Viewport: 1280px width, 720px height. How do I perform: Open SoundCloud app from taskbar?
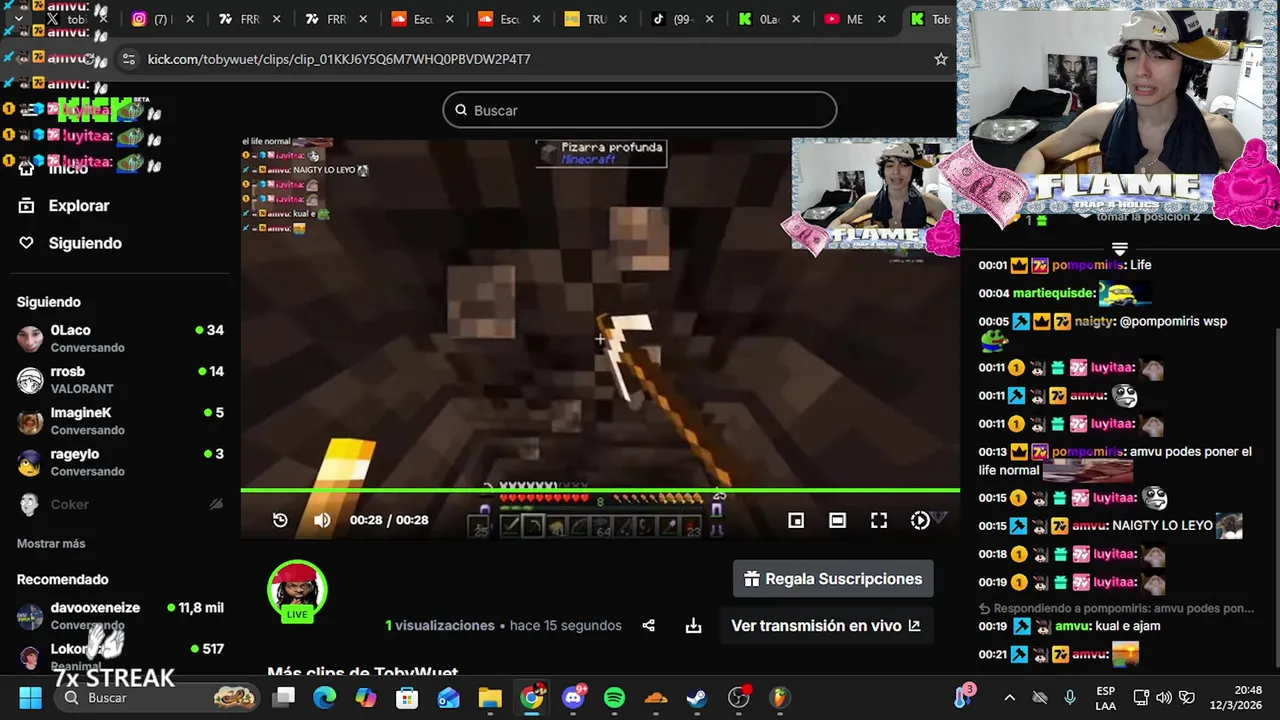(x=656, y=698)
